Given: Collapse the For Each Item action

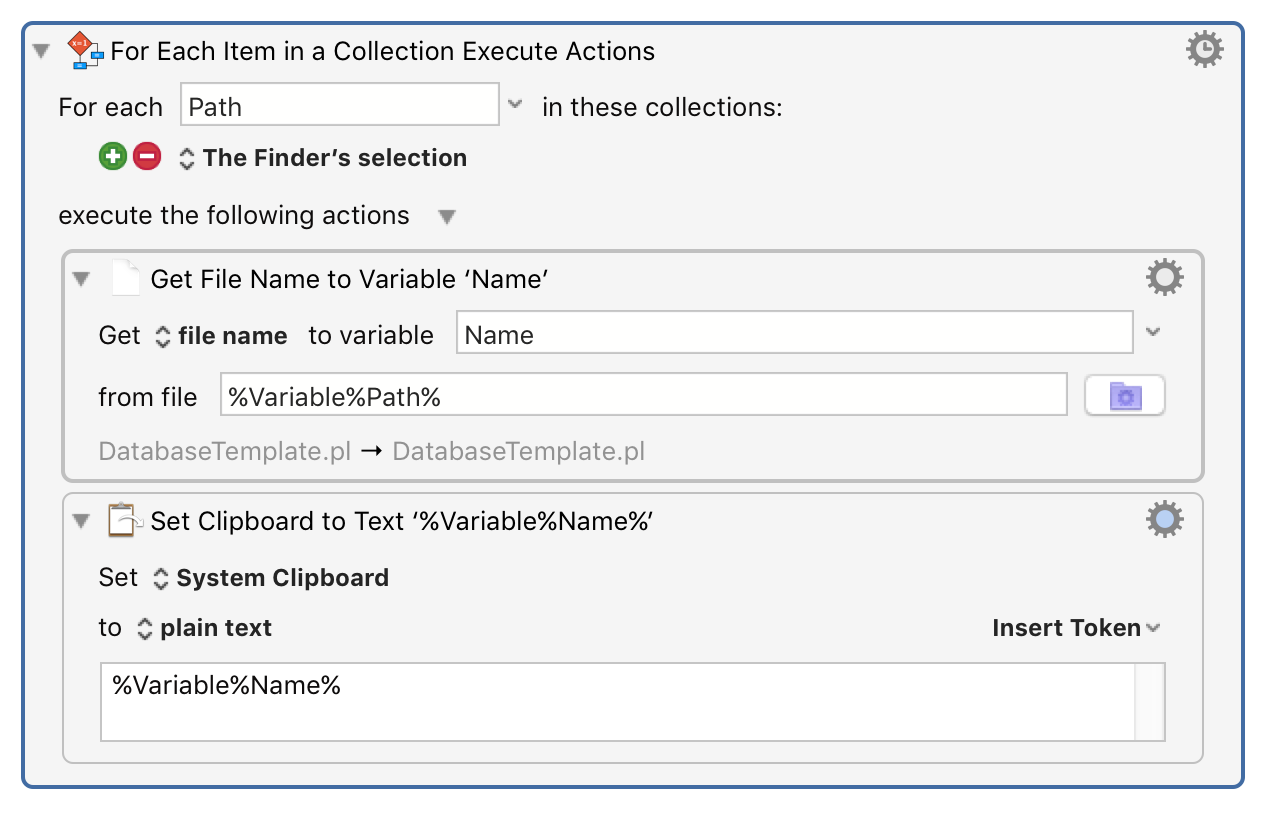Looking at the screenshot, I should [41, 50].
